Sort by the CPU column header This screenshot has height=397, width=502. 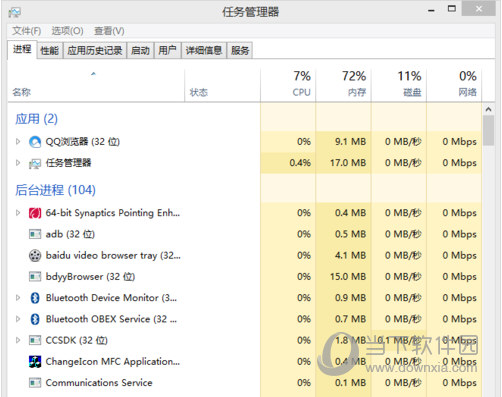click(x=288, y=85)
